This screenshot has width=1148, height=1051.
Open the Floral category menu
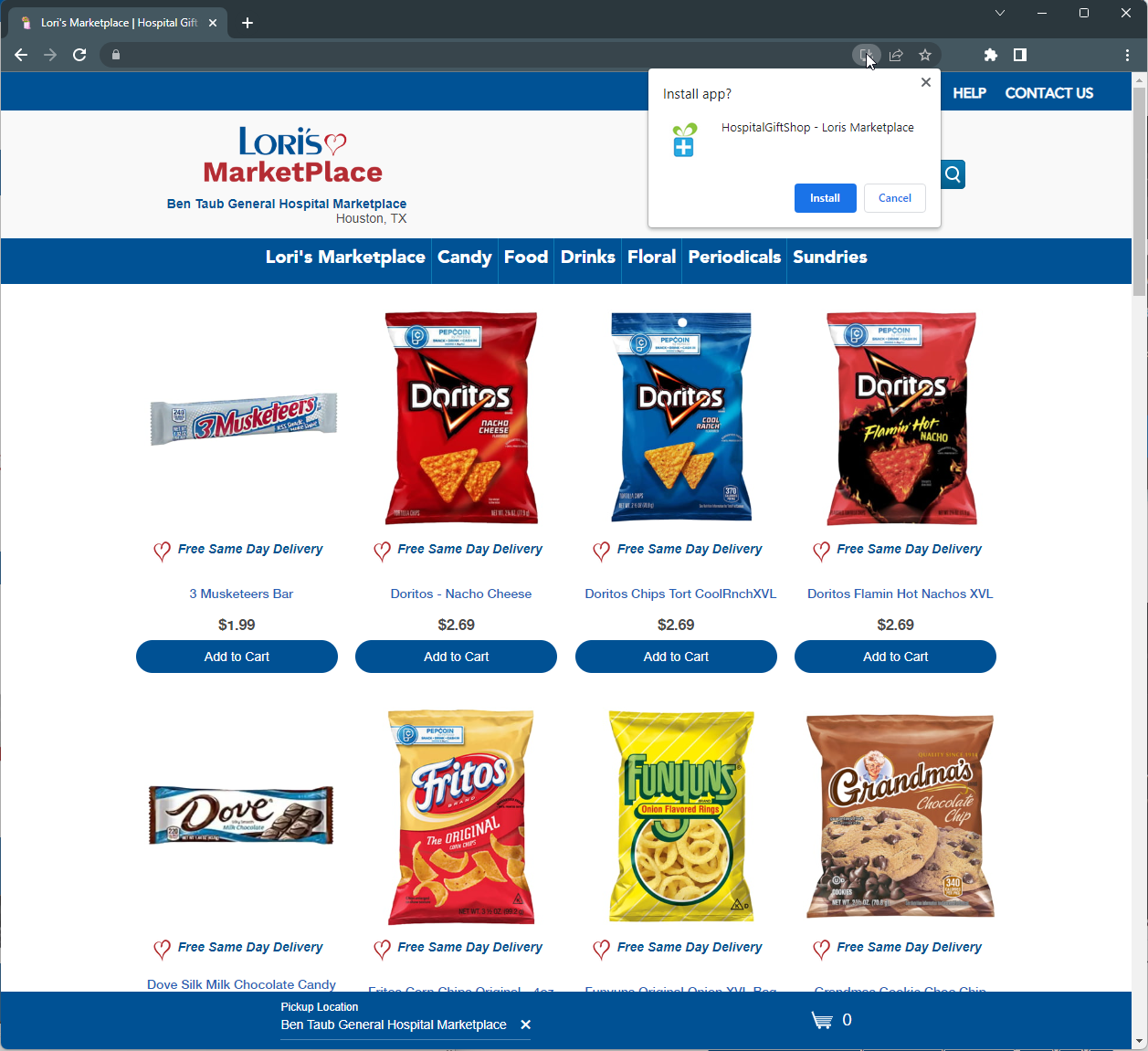(x=652, y=257)
